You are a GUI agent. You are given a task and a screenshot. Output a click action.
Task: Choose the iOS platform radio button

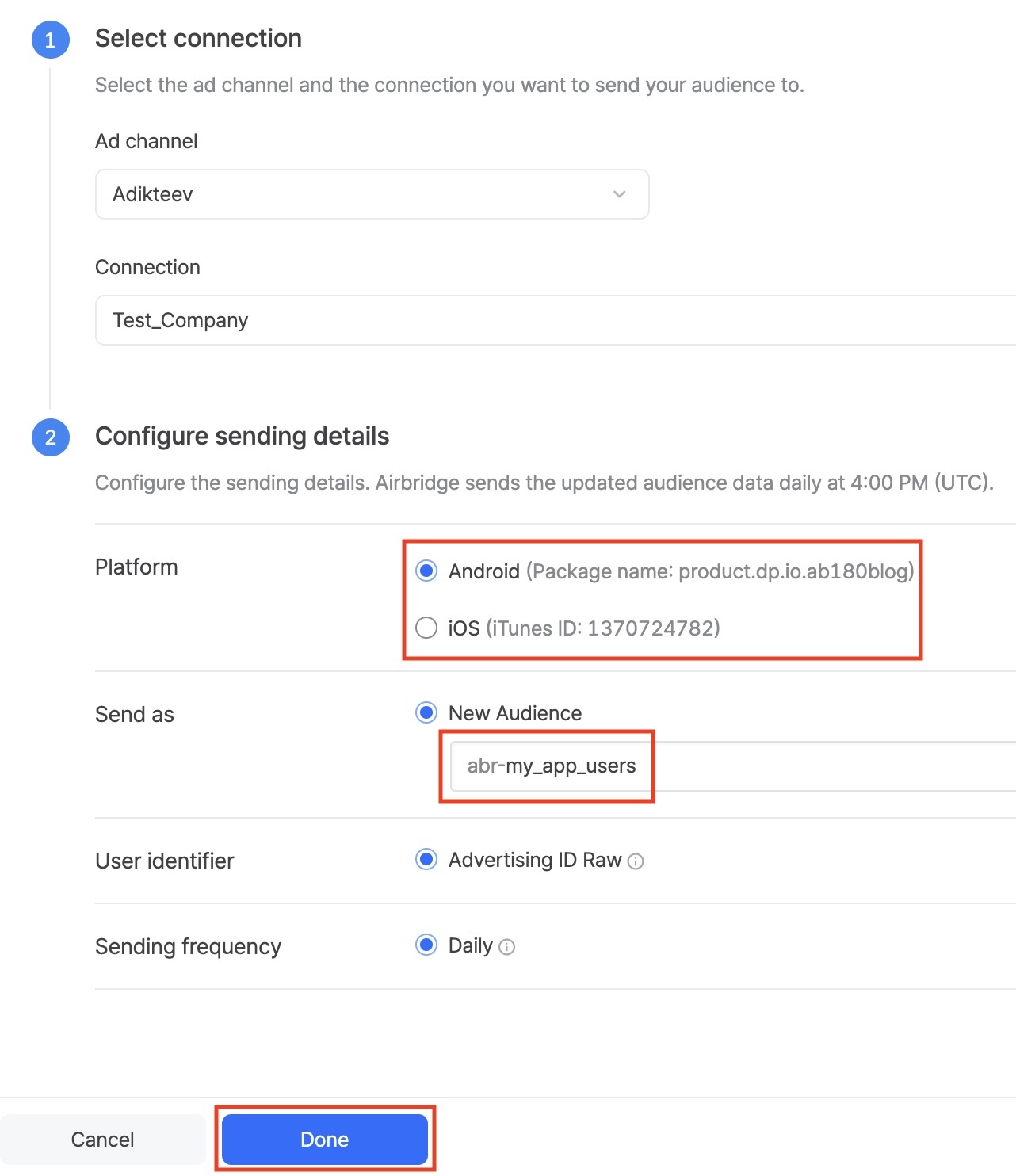426,628
